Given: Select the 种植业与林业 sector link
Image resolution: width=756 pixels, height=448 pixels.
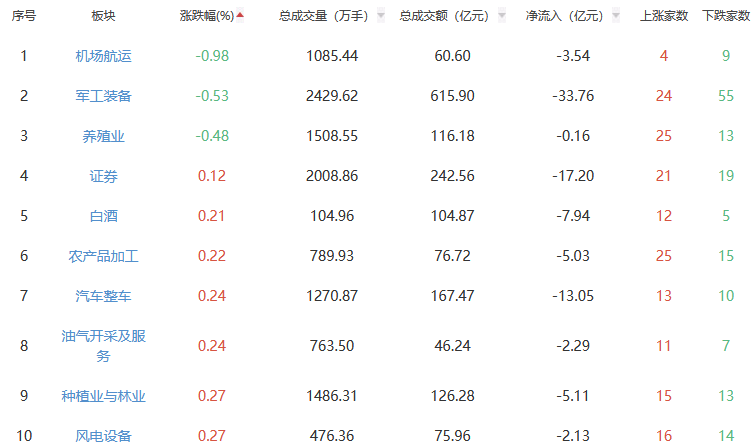Looking at the screenshot, I should point(103,396).
